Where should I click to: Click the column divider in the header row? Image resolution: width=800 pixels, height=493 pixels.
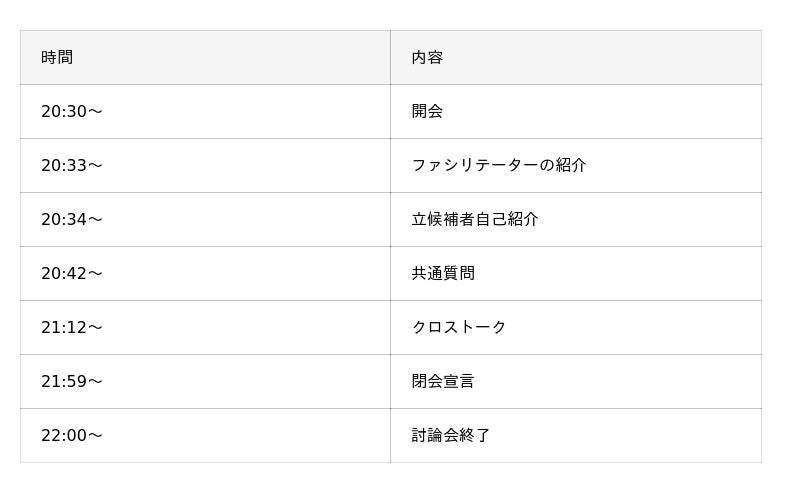[x=390, y=58]
